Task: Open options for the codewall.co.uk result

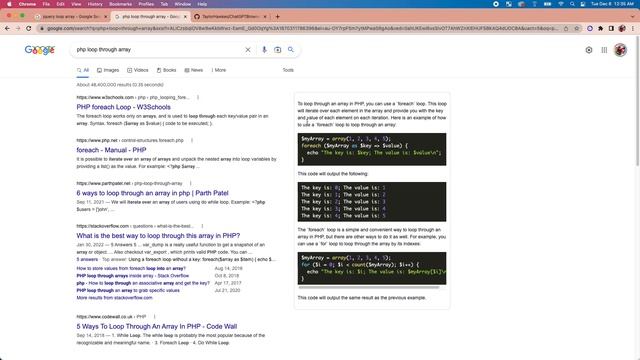Action: [x=154, y=316]
